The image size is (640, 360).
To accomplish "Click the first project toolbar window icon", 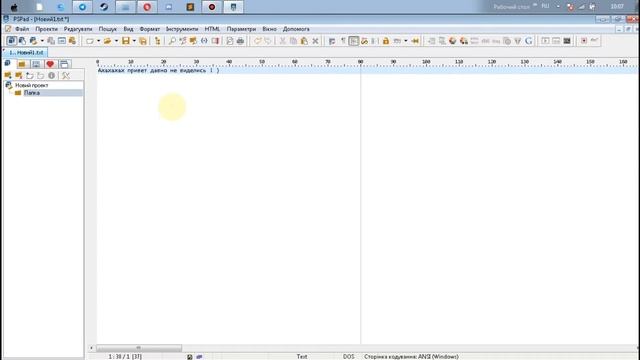I will pos(11,41).
